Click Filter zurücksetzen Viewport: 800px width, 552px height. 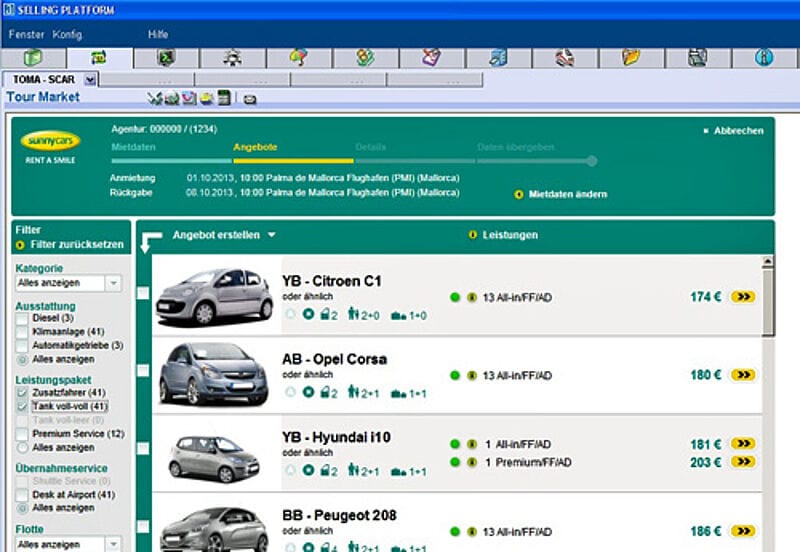(x=77, y=244)
